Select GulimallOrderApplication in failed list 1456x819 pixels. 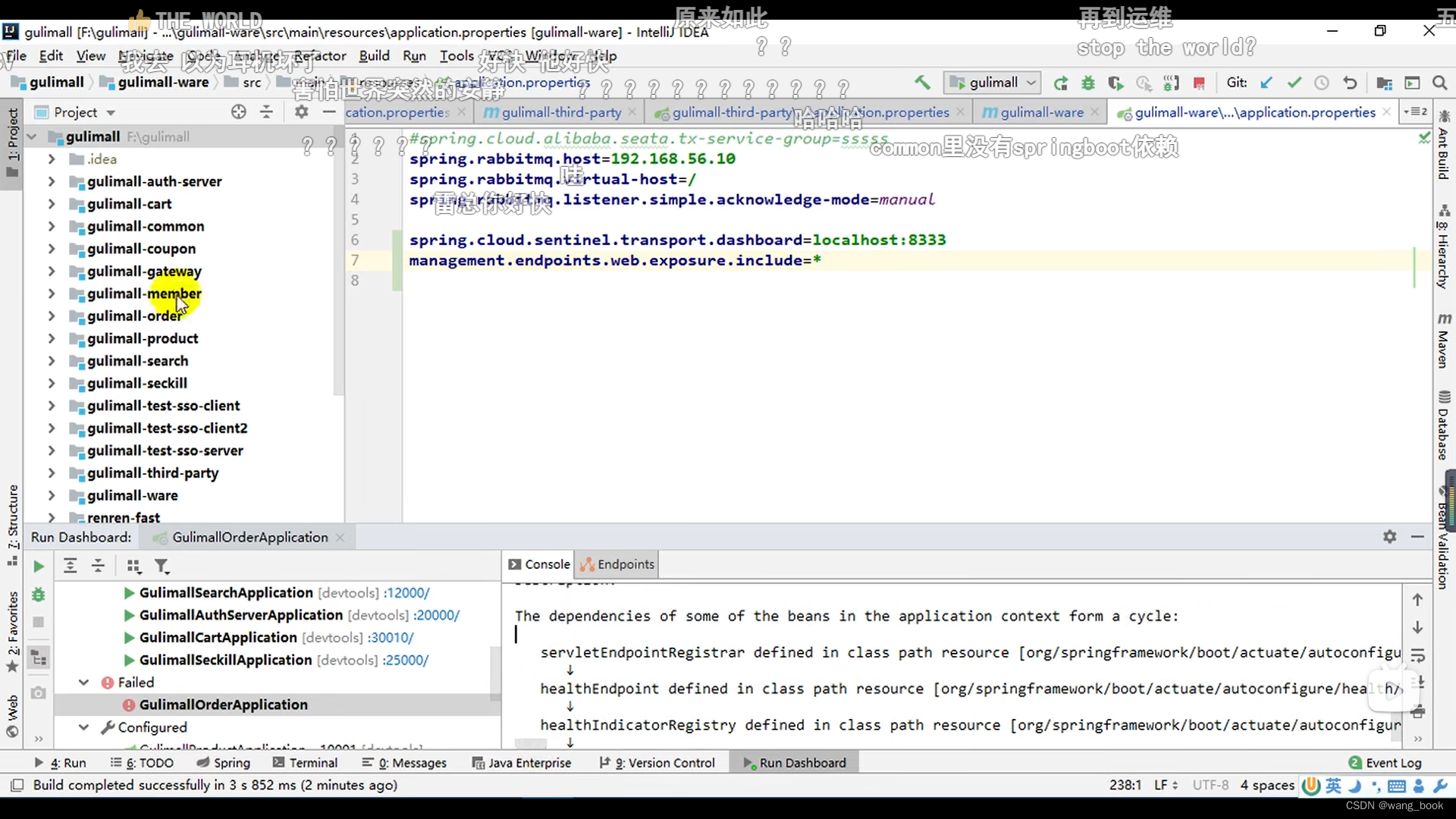(x=223, y=705)
